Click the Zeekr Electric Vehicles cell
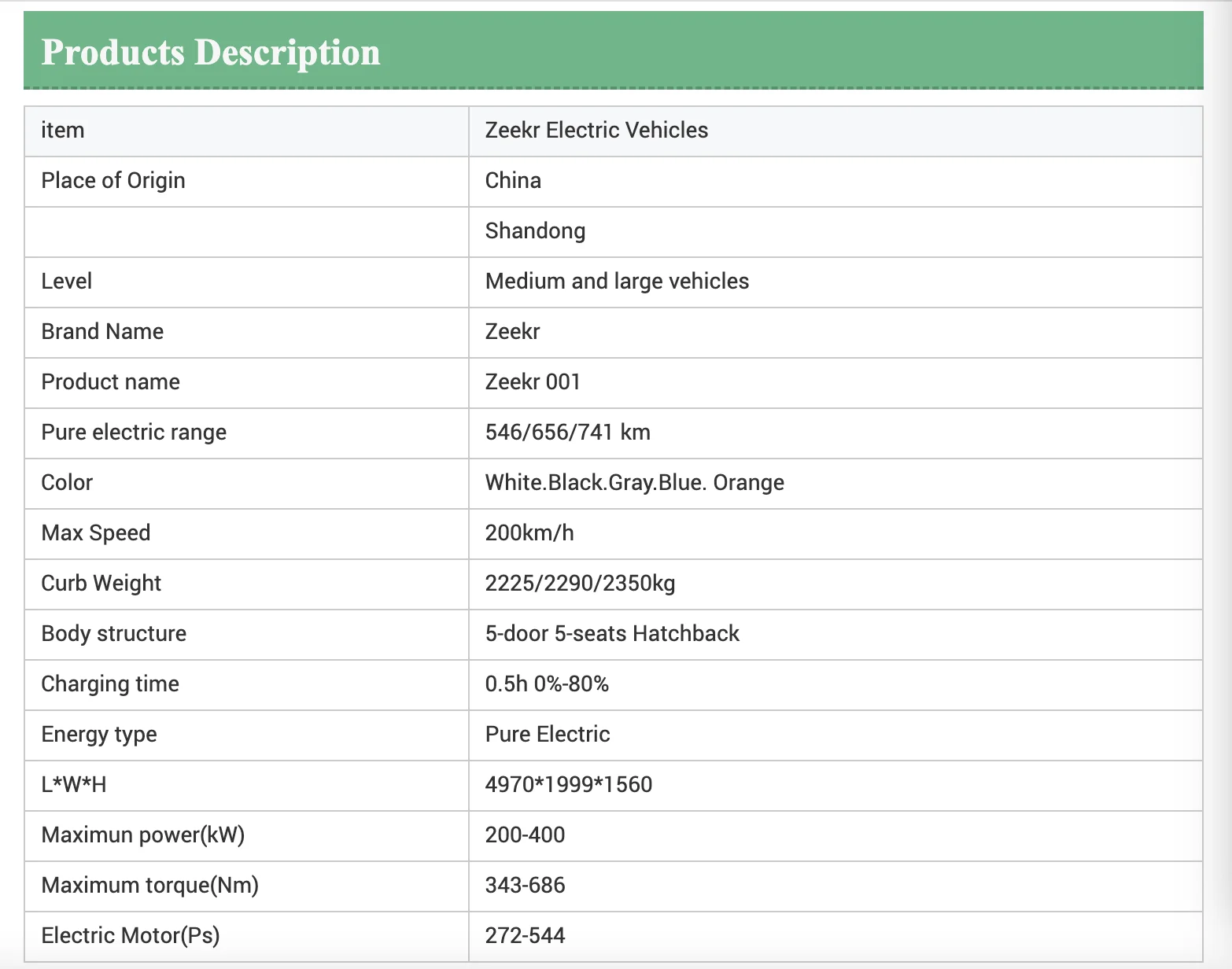The width and height of the screenshot is (1232, 969). click(x=596, y=131)
